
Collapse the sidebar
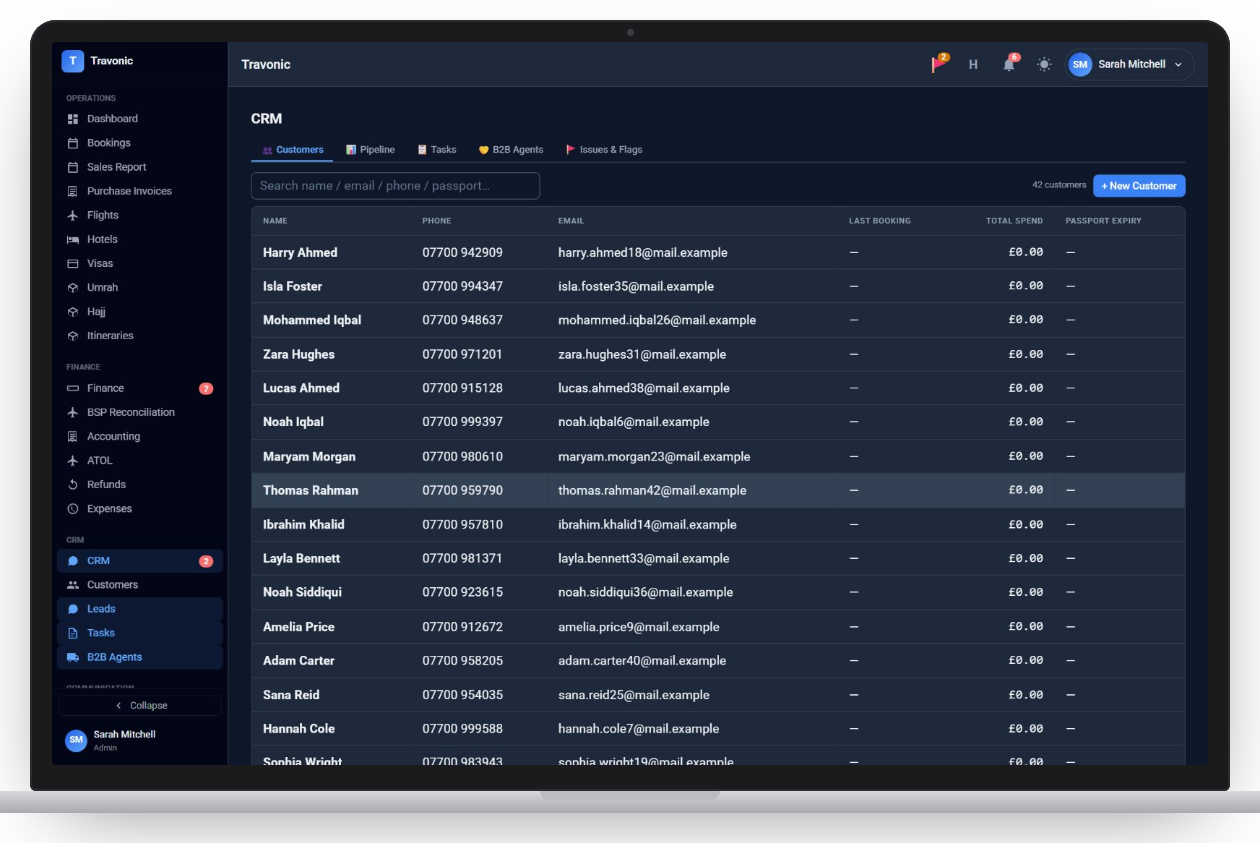(x=140, y=705)
